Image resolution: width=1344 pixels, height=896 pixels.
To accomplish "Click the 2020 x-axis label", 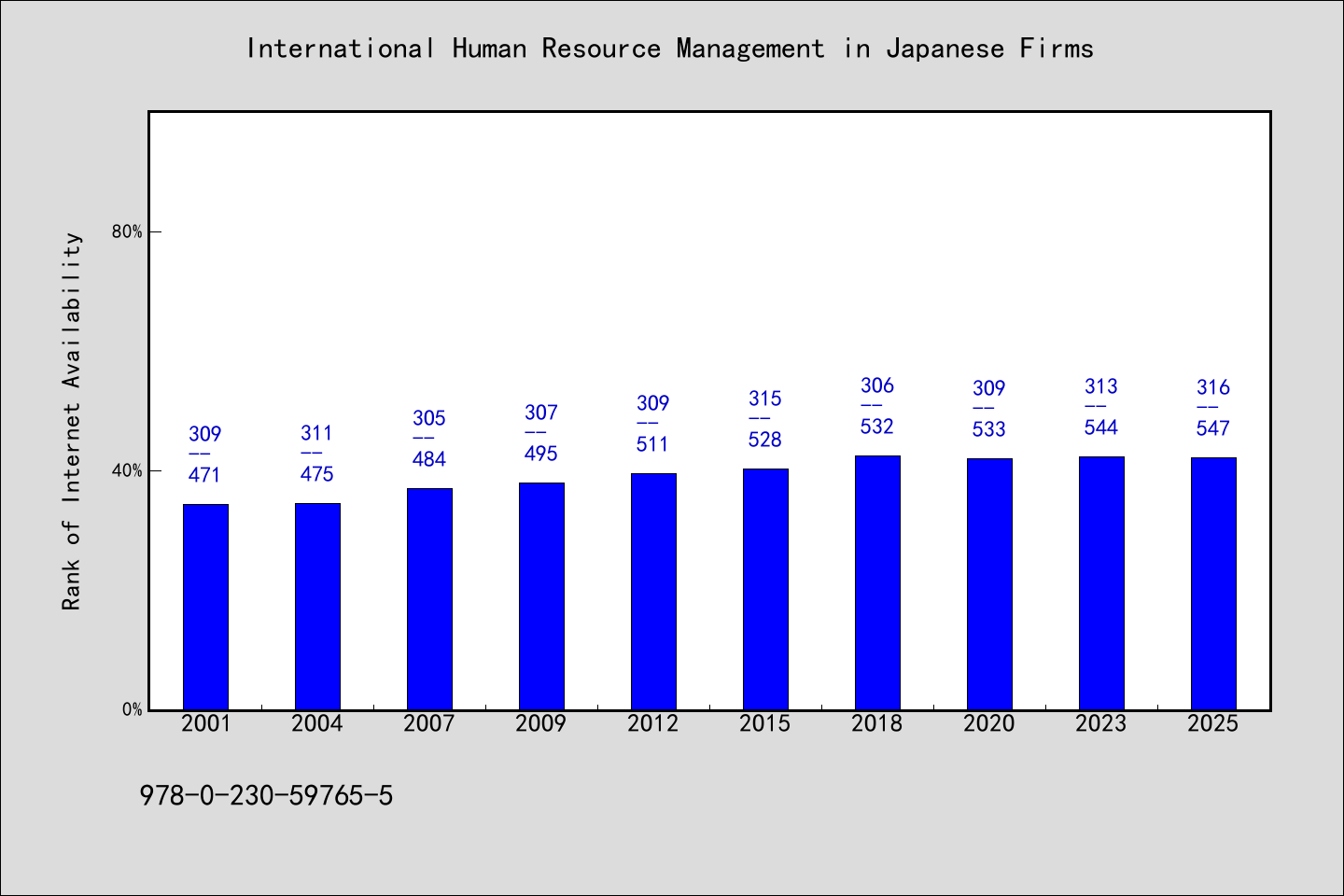I will click(989, 723).
